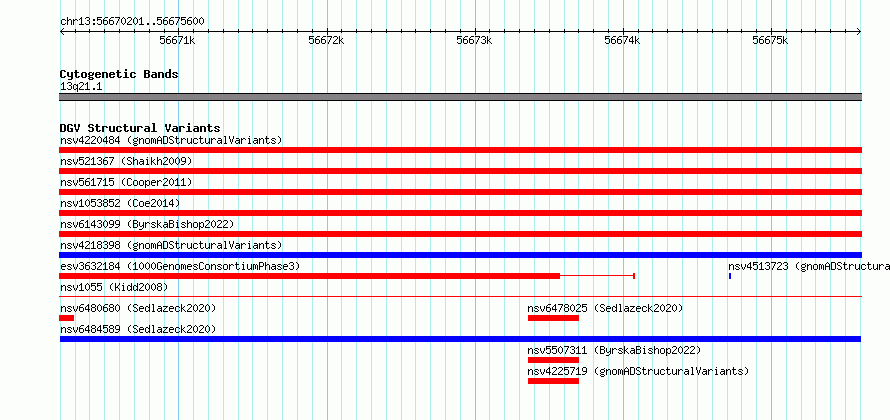
Task: Open the nsv6480680 (Sedlazeck2020) variant label
Action: [138, 308]
